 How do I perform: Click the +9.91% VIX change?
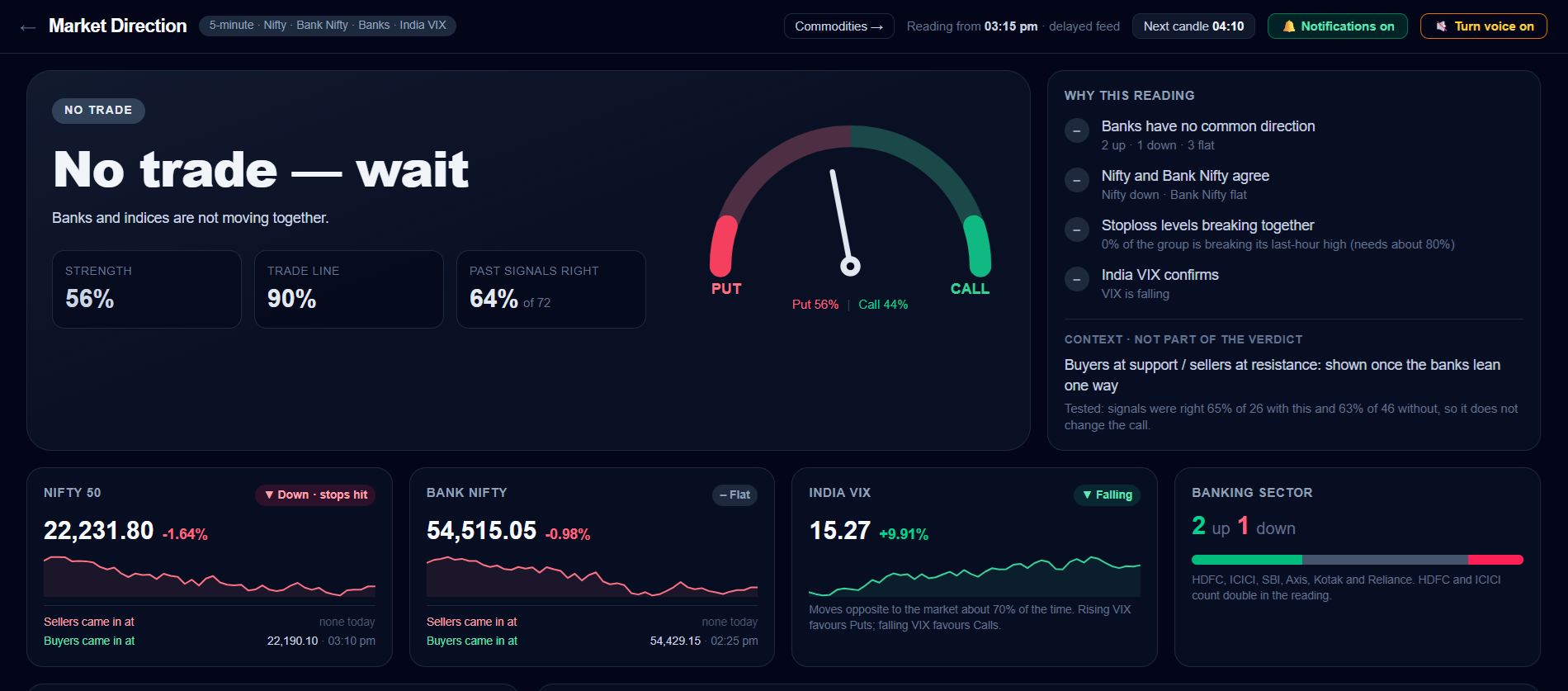pyautogui.click(x=904, y=534)
